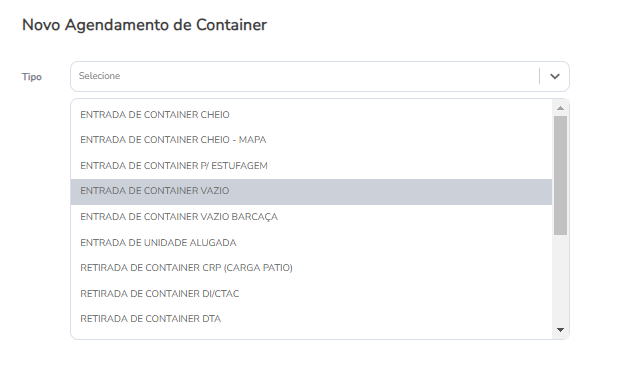Viewport: 630px width, 369px height.
Task: Click scrollbar track below the thumb
Action: tap(560, 279)
